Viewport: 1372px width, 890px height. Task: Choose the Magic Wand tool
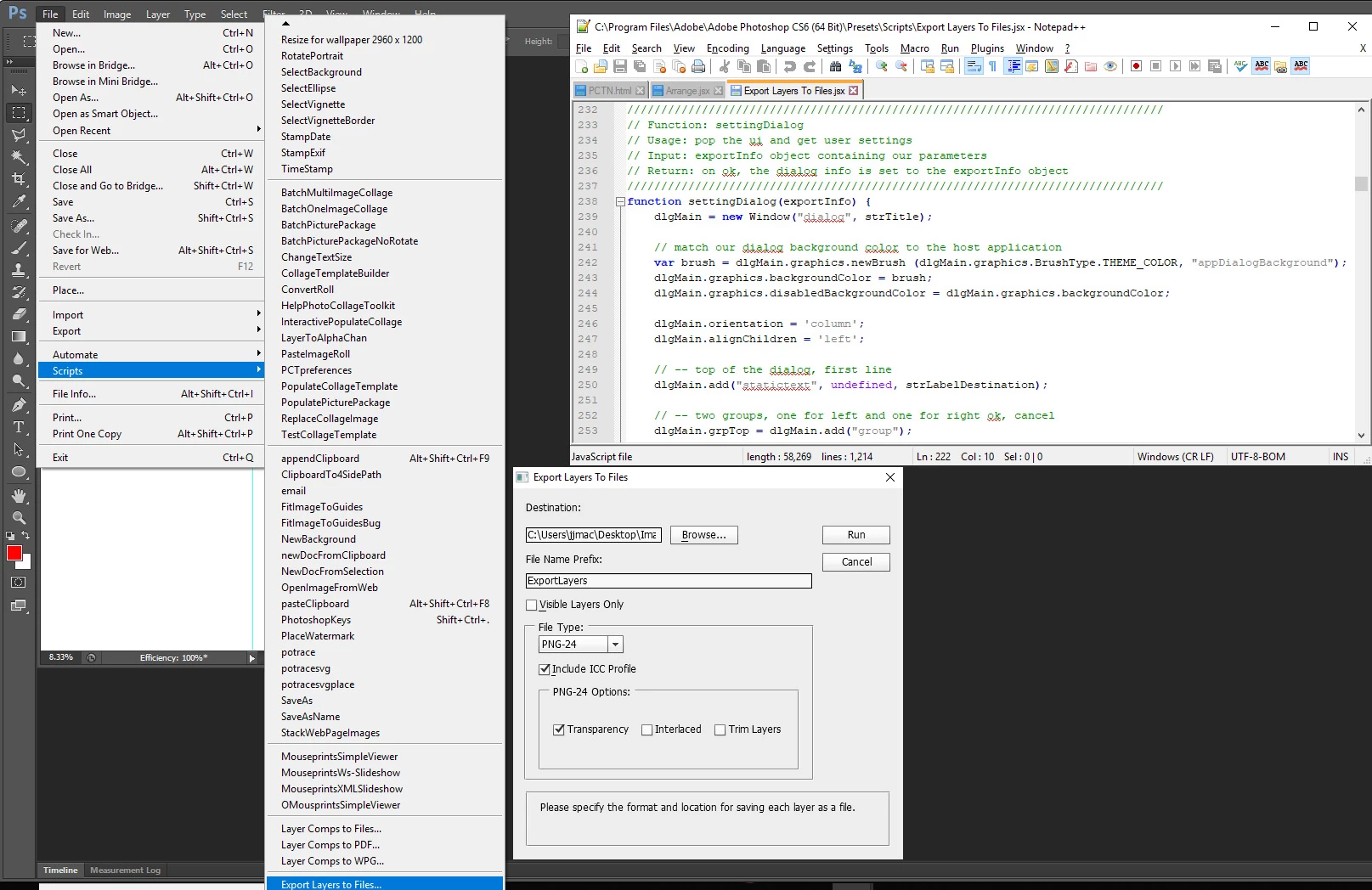(19, 157)
